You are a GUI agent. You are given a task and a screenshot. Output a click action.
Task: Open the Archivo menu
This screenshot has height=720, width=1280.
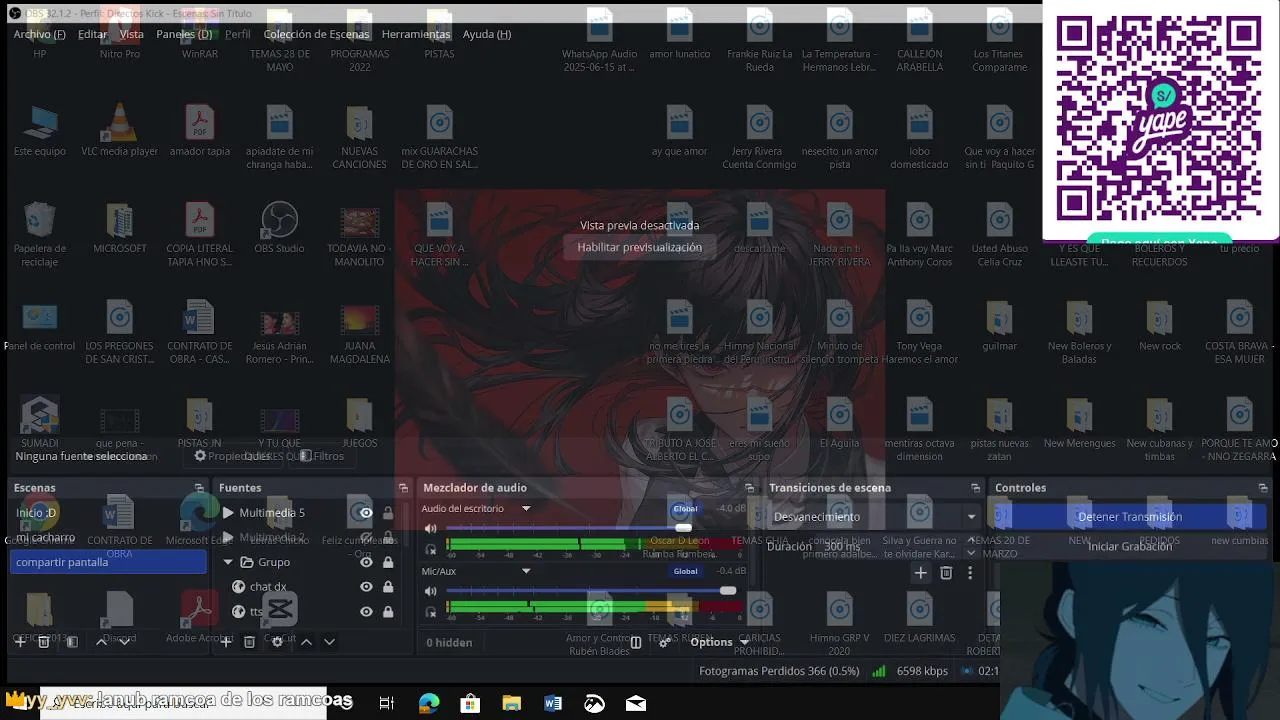[x=39, y=34]
